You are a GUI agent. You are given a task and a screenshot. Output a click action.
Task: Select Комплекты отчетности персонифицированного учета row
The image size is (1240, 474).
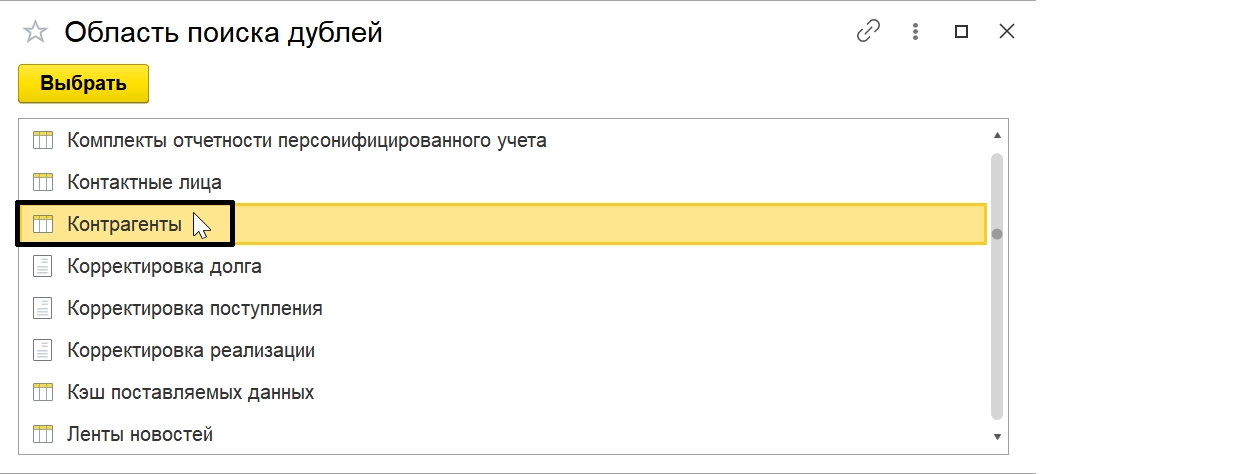[x=306, y=140]
